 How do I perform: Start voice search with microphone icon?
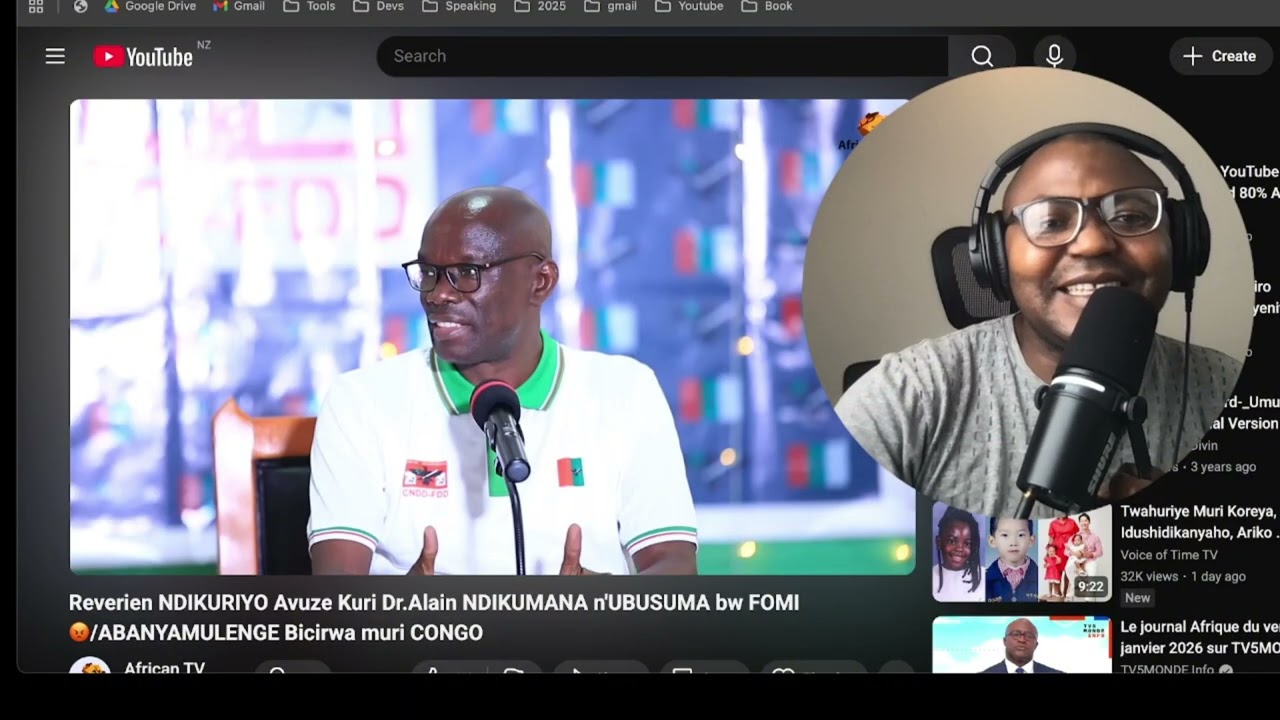click(x=1054, y=56)
